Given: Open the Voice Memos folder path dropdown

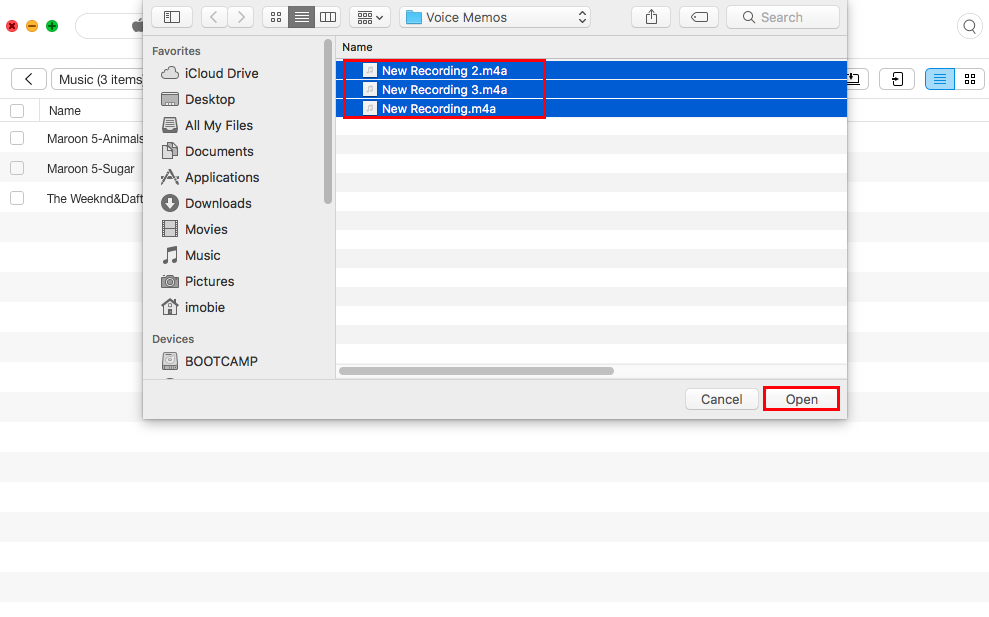Looking at the screenshot, I should pyautogui.click(x=495, y=17).
